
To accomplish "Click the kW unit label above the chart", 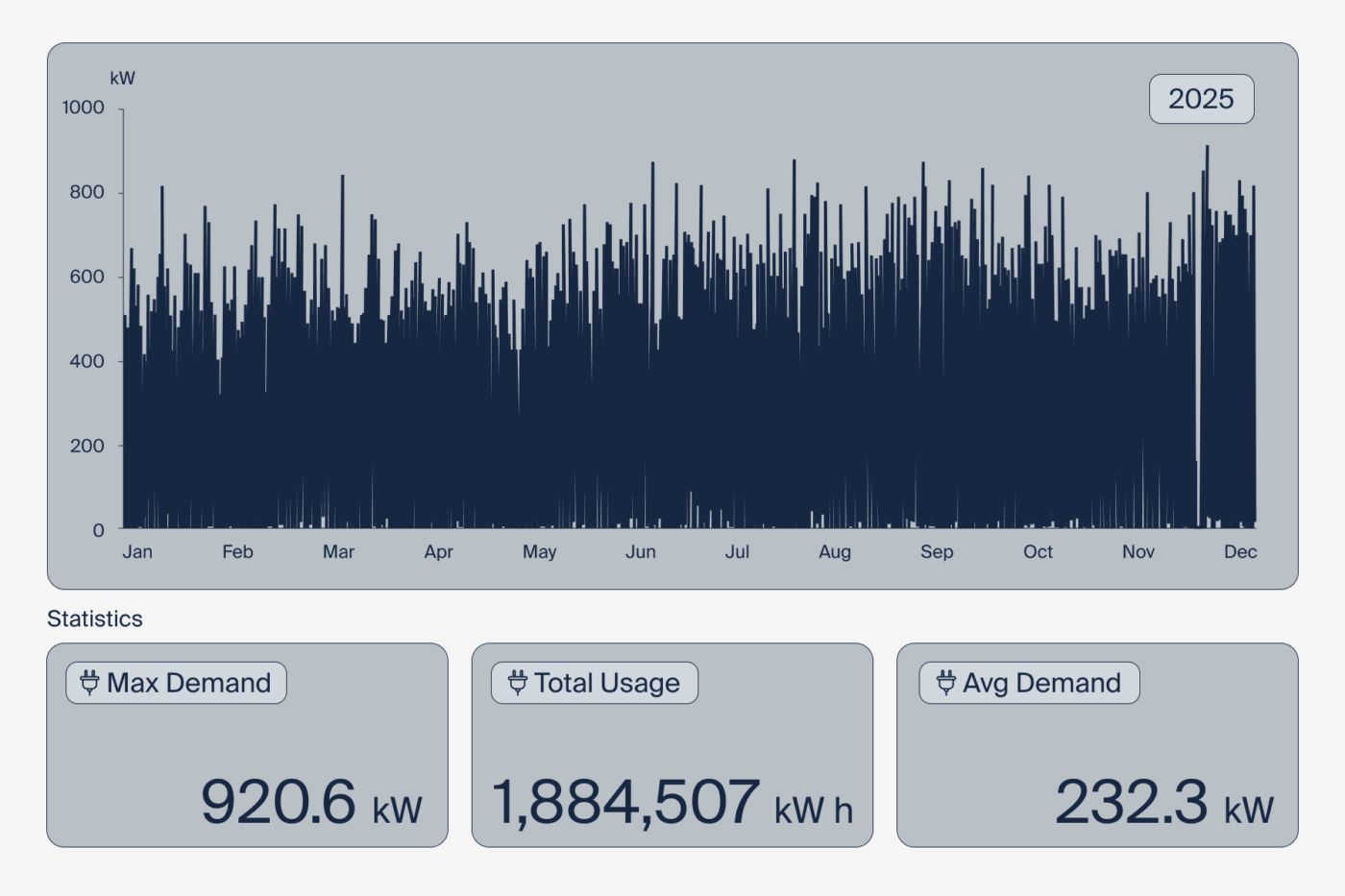I will pos(123,78).
